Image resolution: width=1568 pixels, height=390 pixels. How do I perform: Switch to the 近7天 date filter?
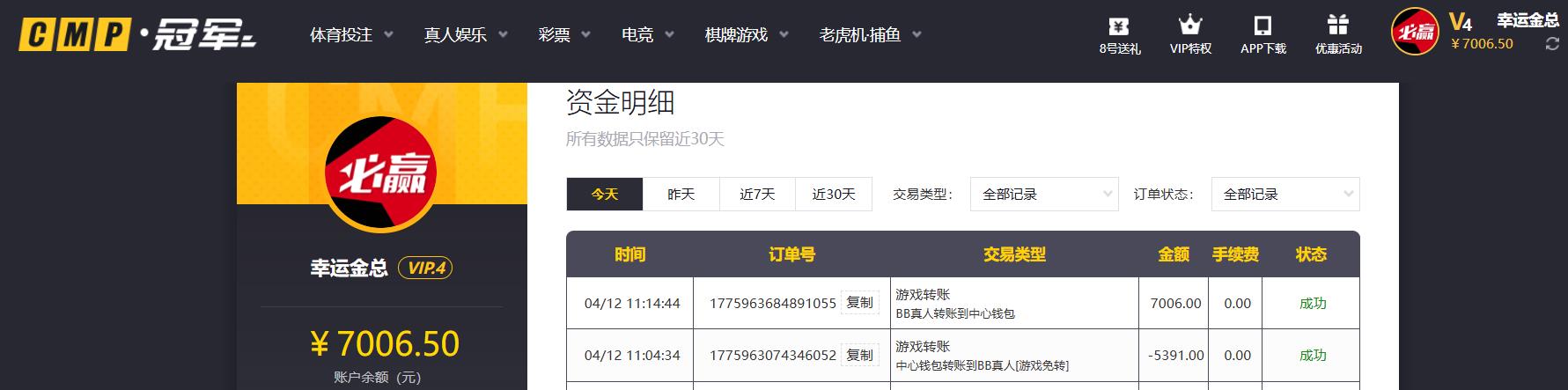click(x=757, y=195)
